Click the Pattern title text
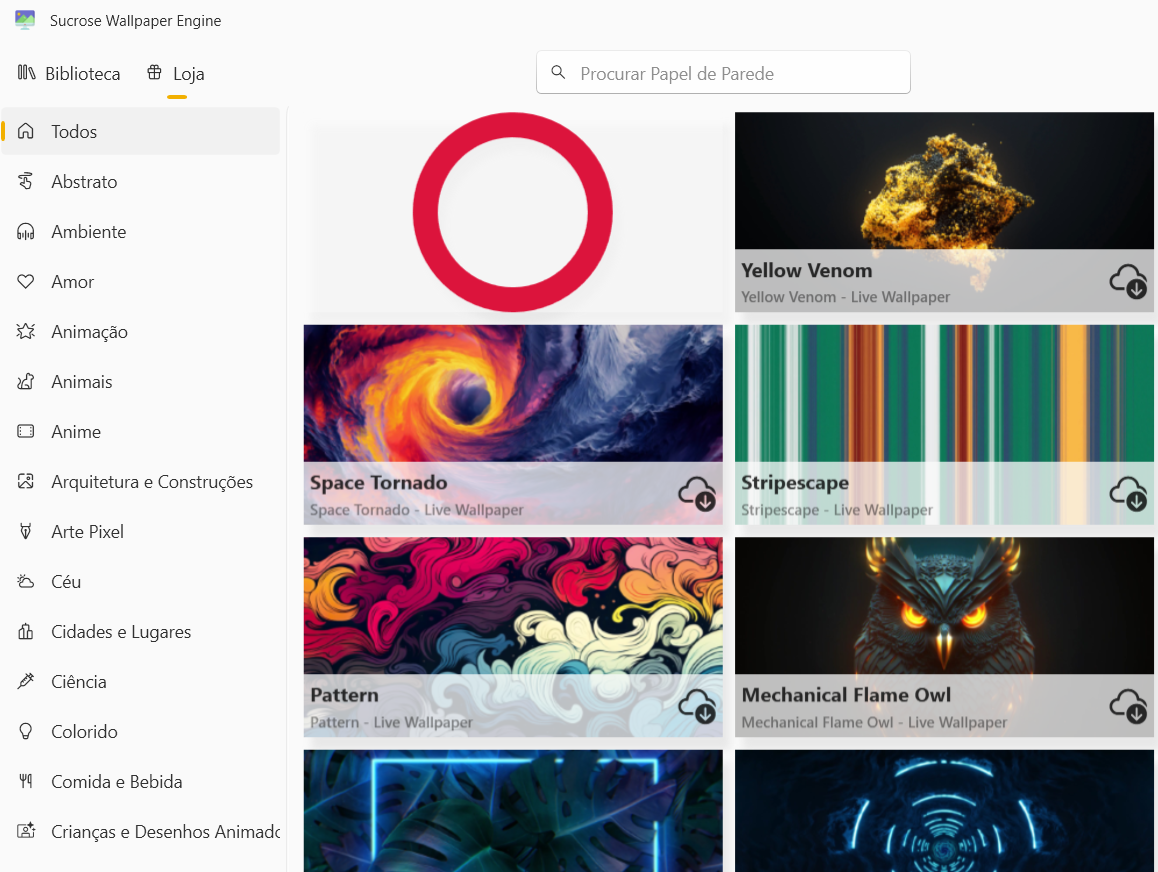The width and height of the screenshot is (1158, 872). click(344, 696)
